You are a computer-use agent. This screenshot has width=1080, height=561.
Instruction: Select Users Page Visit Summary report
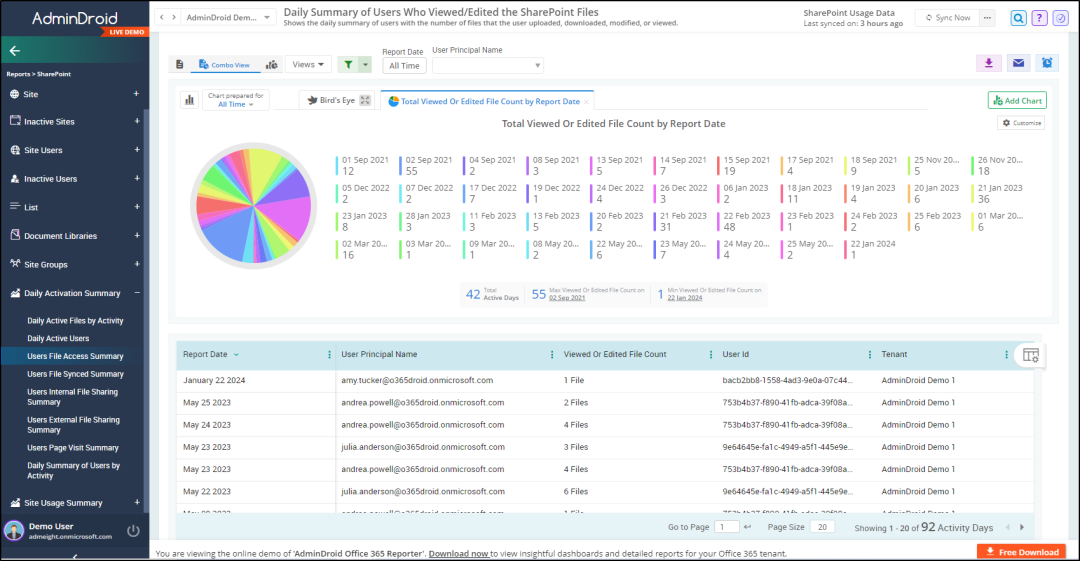point(72,448)
